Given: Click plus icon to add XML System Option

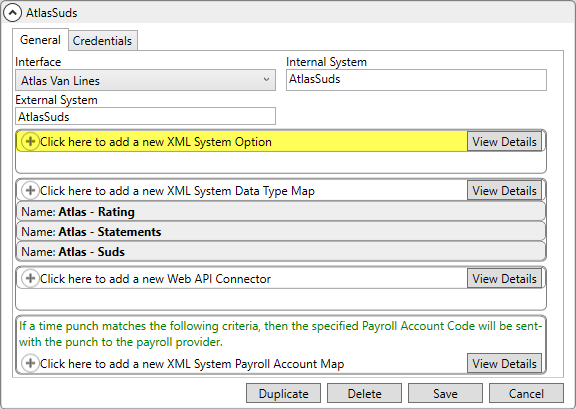Looking at the screenshot, I should coord(30,141).
